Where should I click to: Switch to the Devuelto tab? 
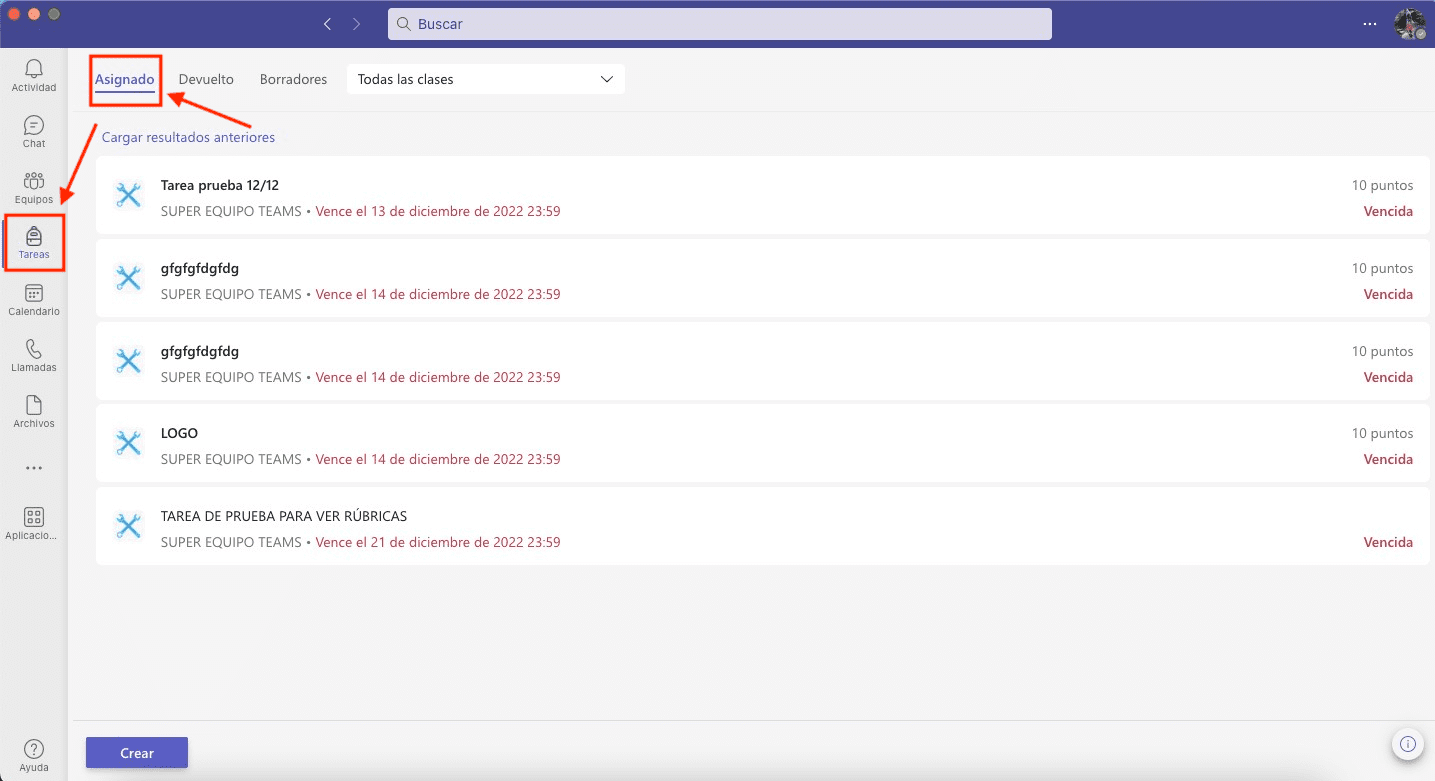[x=206, y=79]
